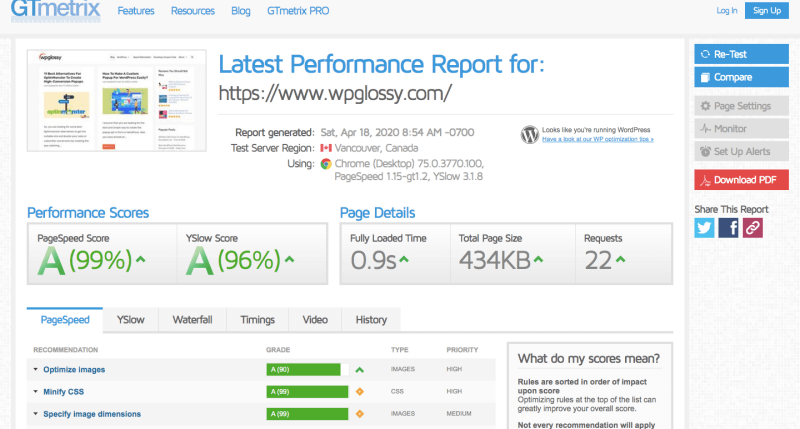Click orange diamond beside Specify image dimensions grade
800x429 pixels.
pyautogui.click(x=360, y=414)
